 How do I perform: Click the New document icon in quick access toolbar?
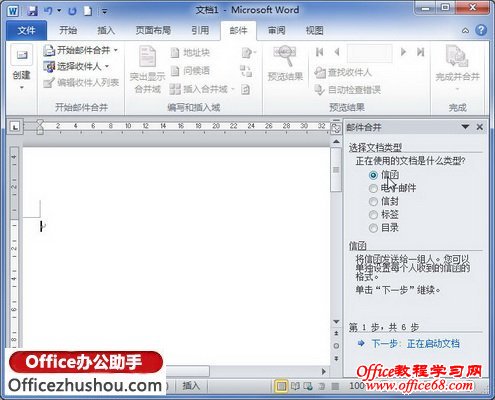click(x=88, y=11)
